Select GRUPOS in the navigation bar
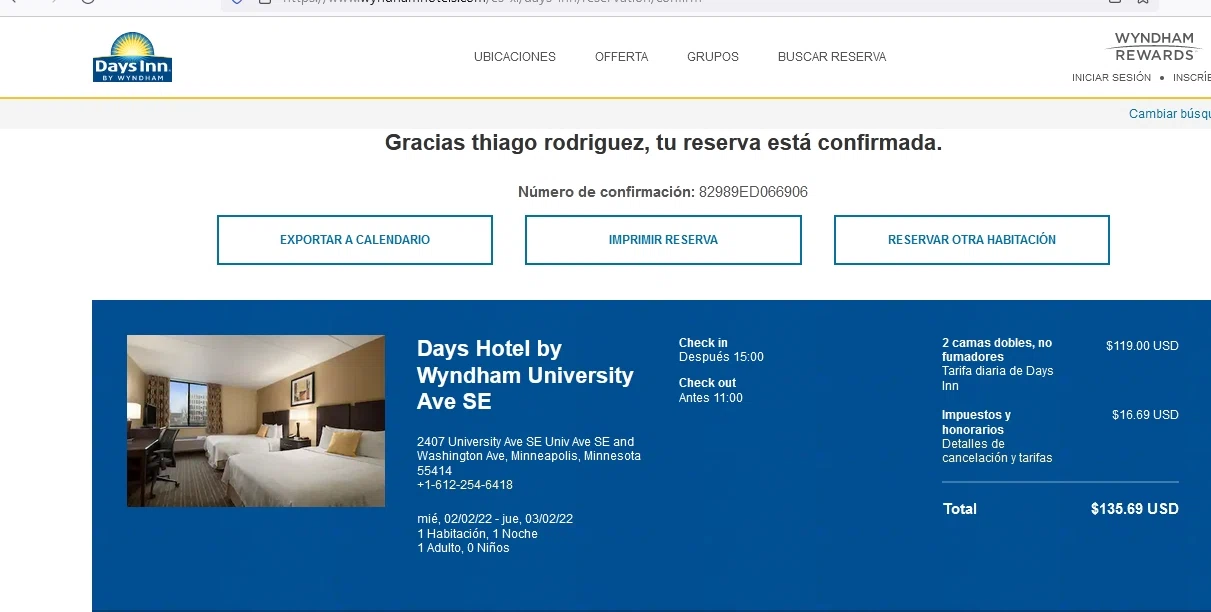 [713, 57]
